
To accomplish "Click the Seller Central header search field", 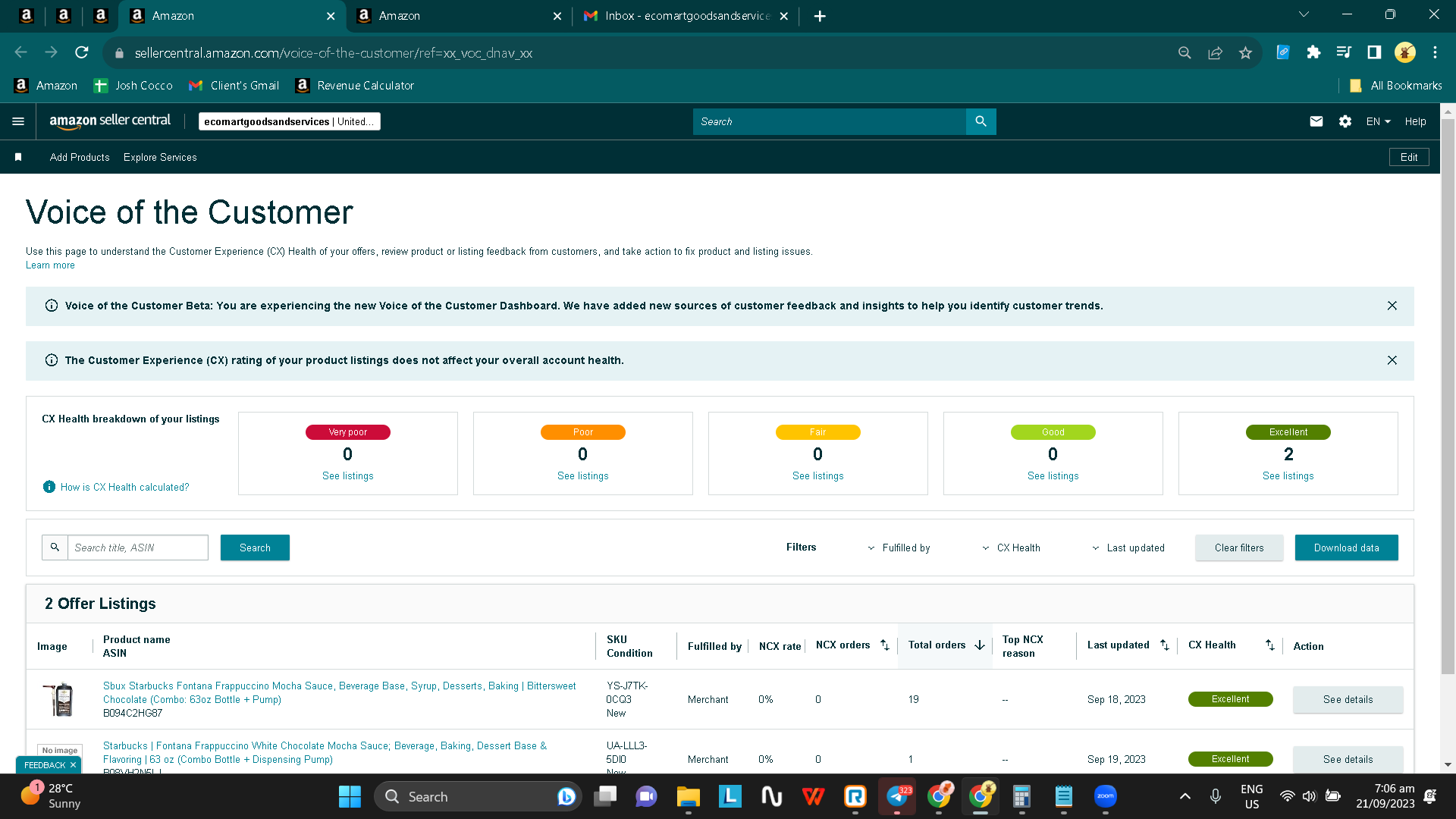I will coord(829,121).
